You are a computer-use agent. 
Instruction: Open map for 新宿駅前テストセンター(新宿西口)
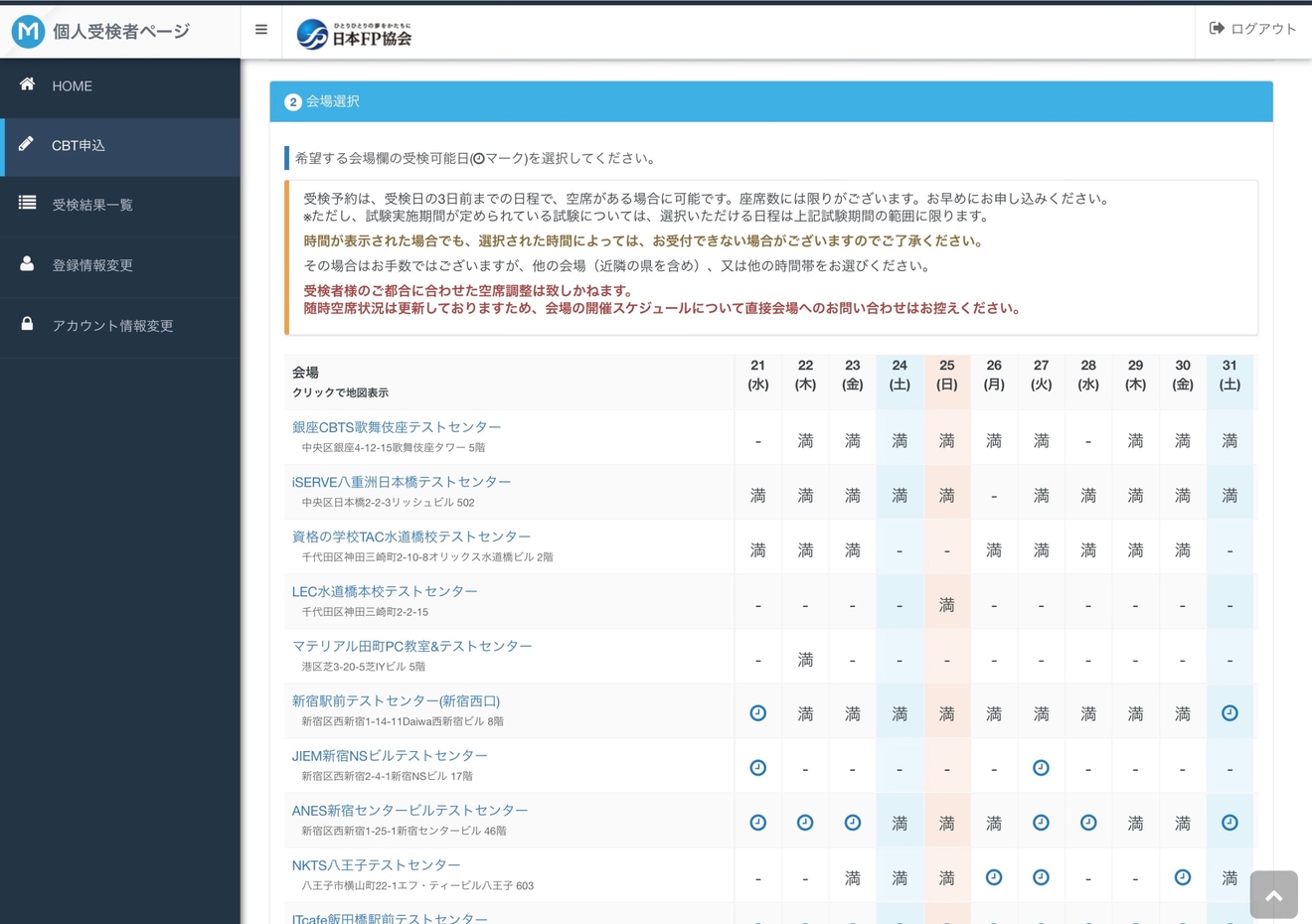[397, 701]
